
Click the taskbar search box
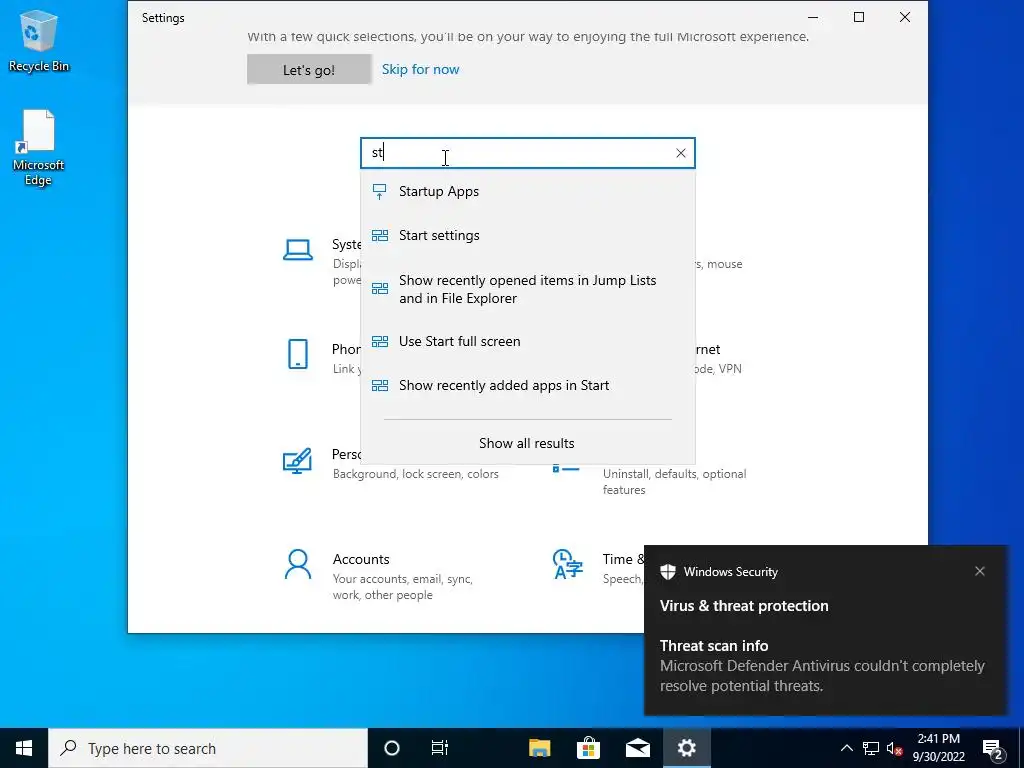click(208, 748)
